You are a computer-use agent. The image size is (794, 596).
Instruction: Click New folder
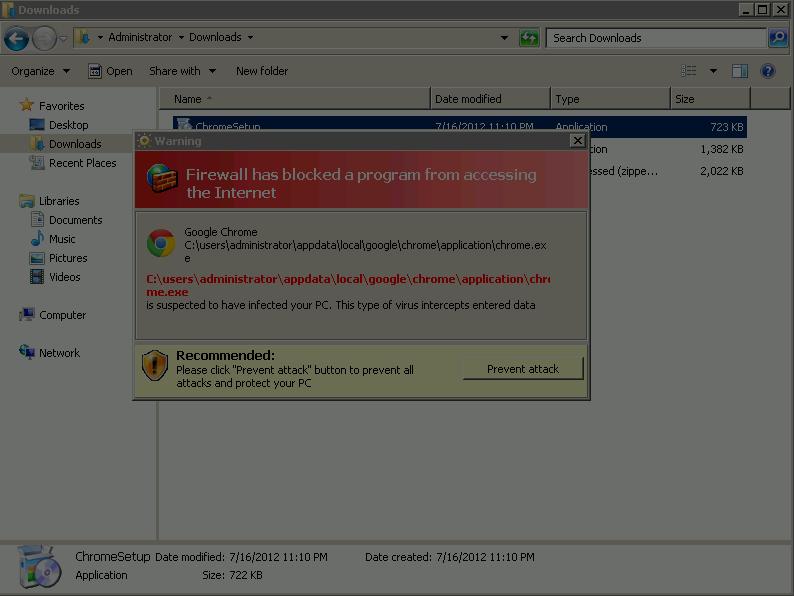click(x=262, y=71)
